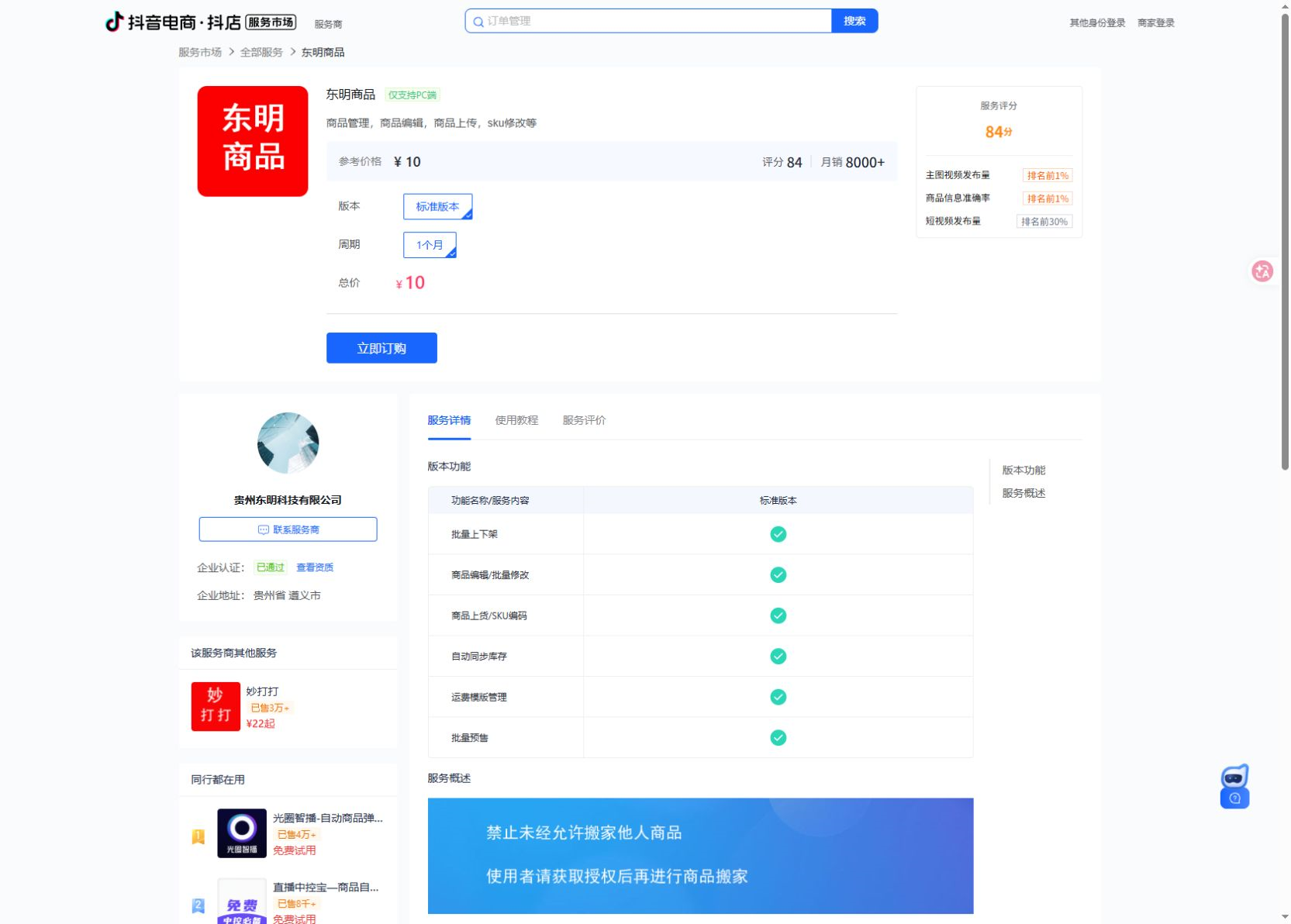Open the 查看资质 link
This screenshot has height=924, width=1291.
point(315,567)
